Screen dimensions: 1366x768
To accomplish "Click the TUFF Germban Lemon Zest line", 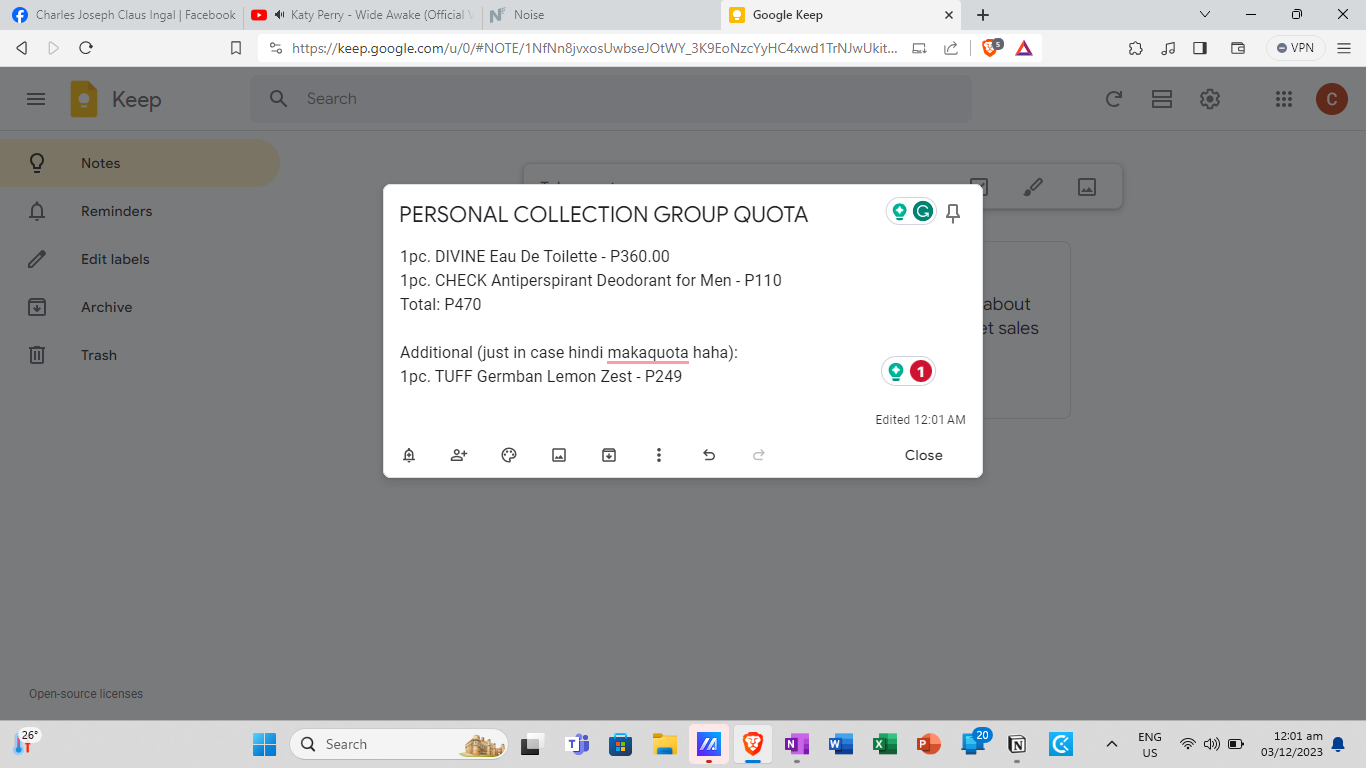I will (x=541, y=376).
